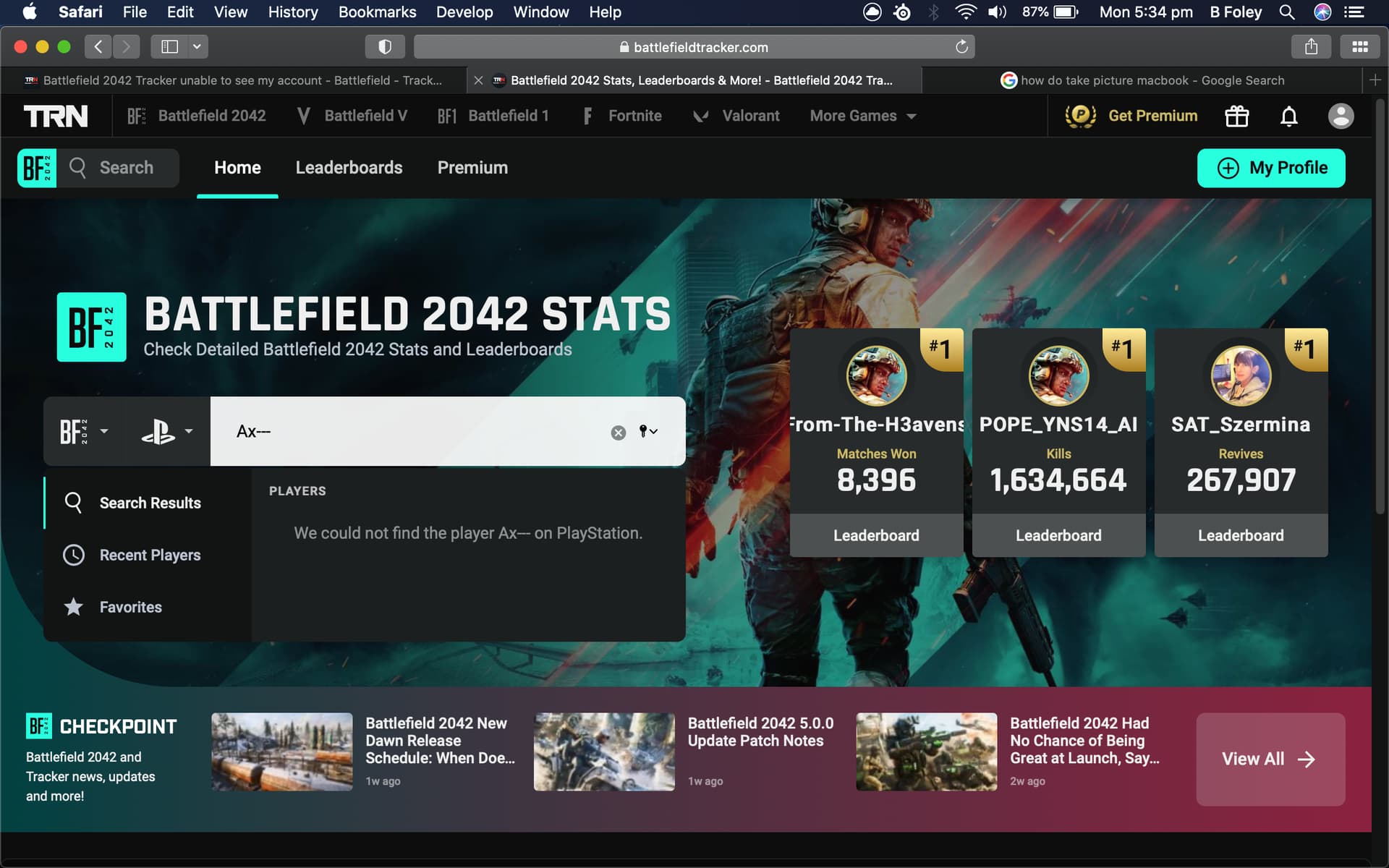This screenshot has height=868, width=1389.
Task: Select the Leaderboards tab
Action: click(x=349, y=167)
